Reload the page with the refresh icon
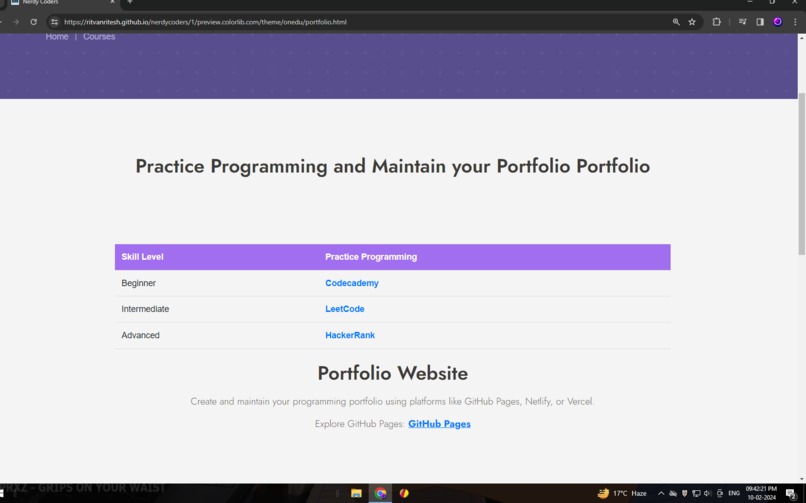 pos(33,22)
